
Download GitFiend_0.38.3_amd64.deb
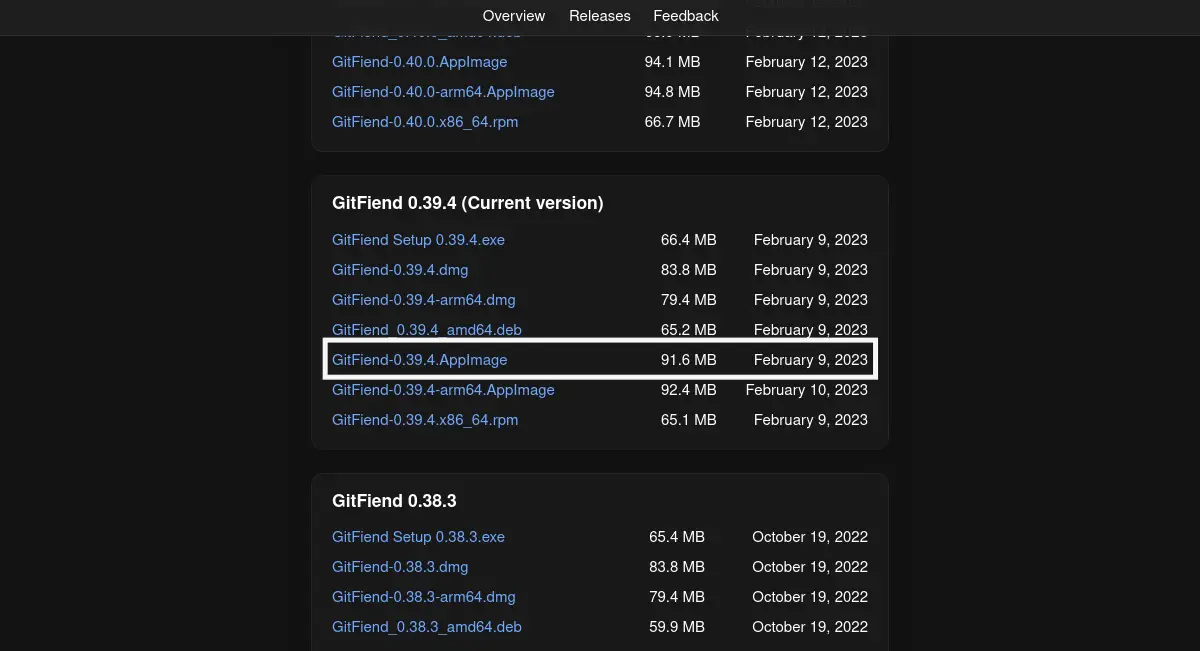(427, 627)
